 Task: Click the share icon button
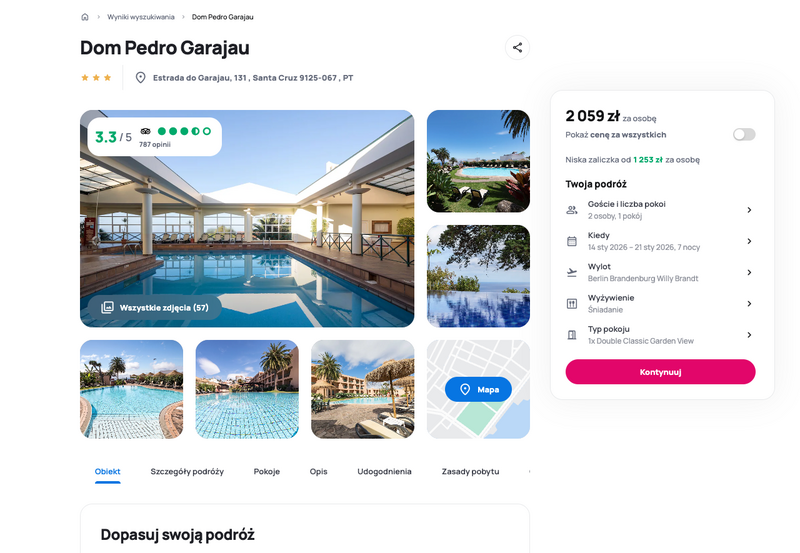coord(517,47)
